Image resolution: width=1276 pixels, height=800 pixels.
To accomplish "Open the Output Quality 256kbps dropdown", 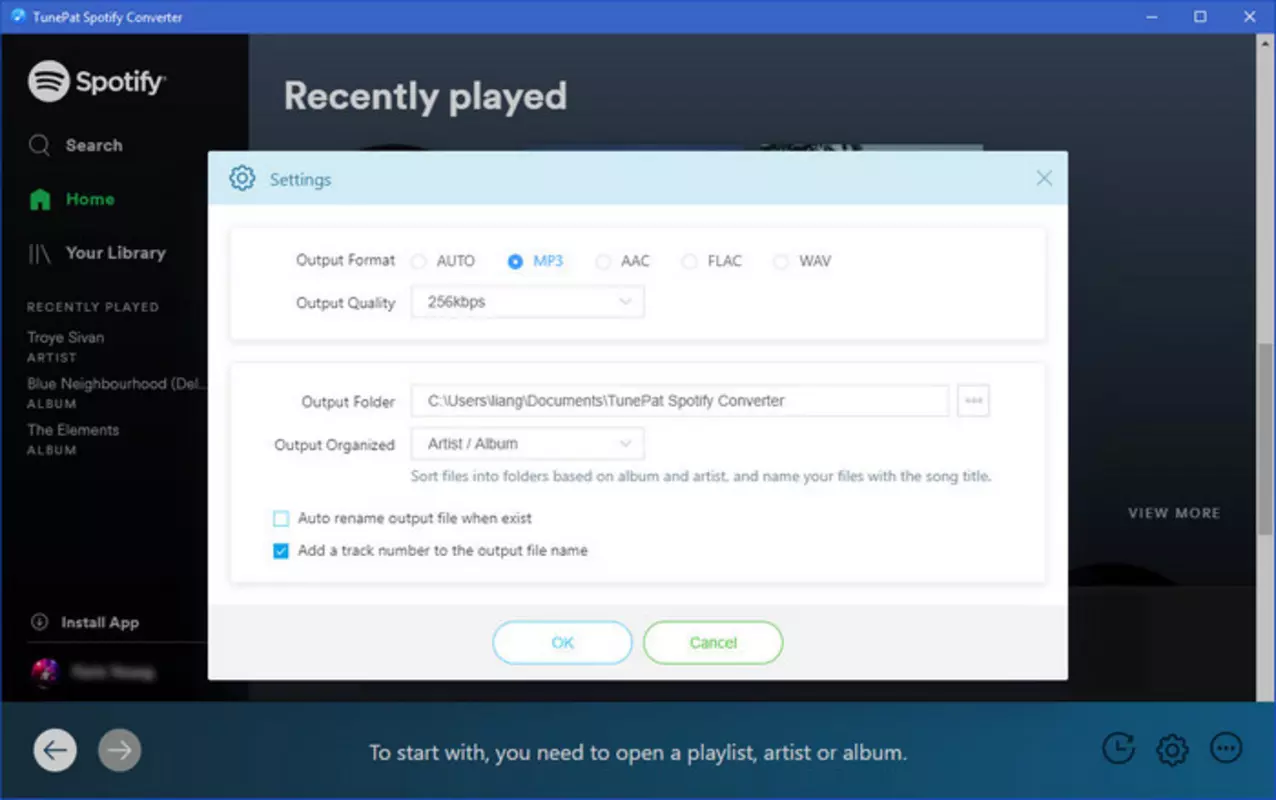I will tap(527, 302).
